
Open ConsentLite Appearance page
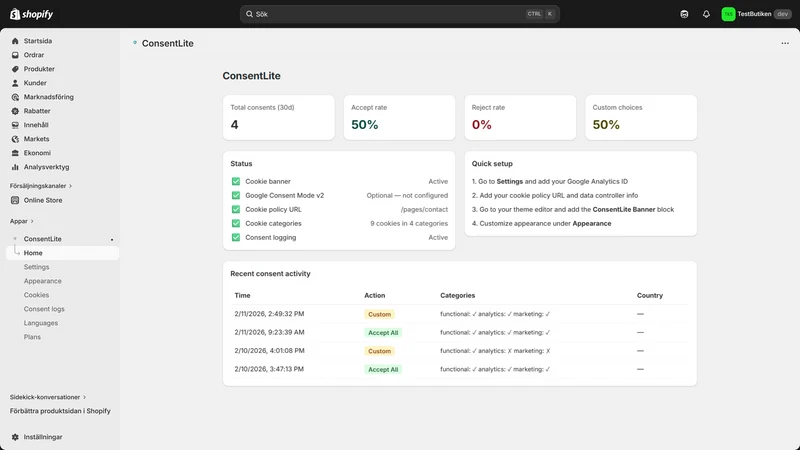42,281
